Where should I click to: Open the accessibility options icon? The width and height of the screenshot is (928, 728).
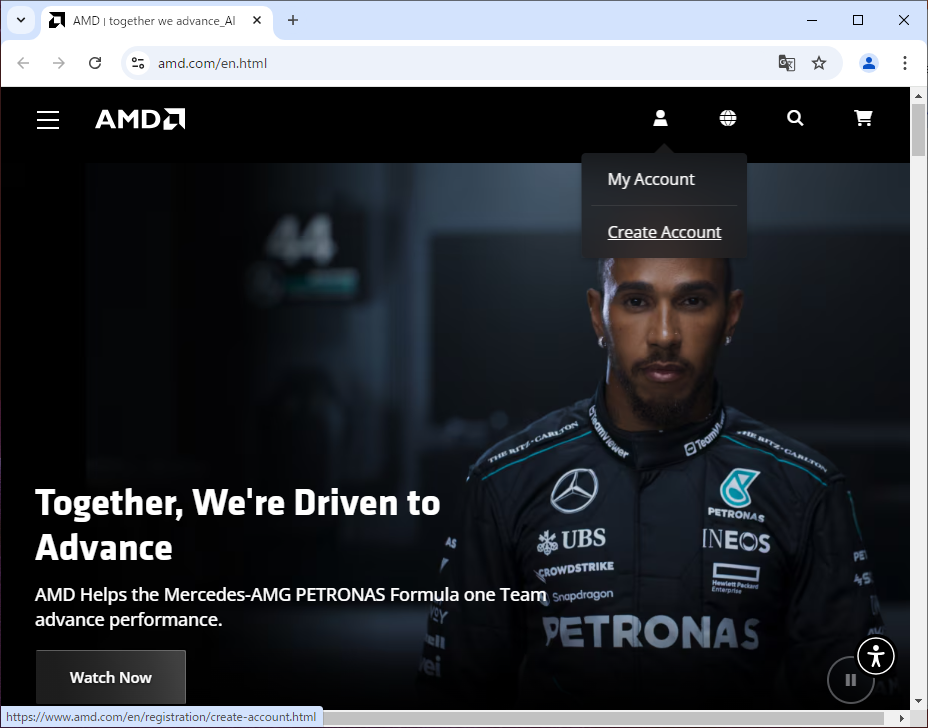point(876,656)
